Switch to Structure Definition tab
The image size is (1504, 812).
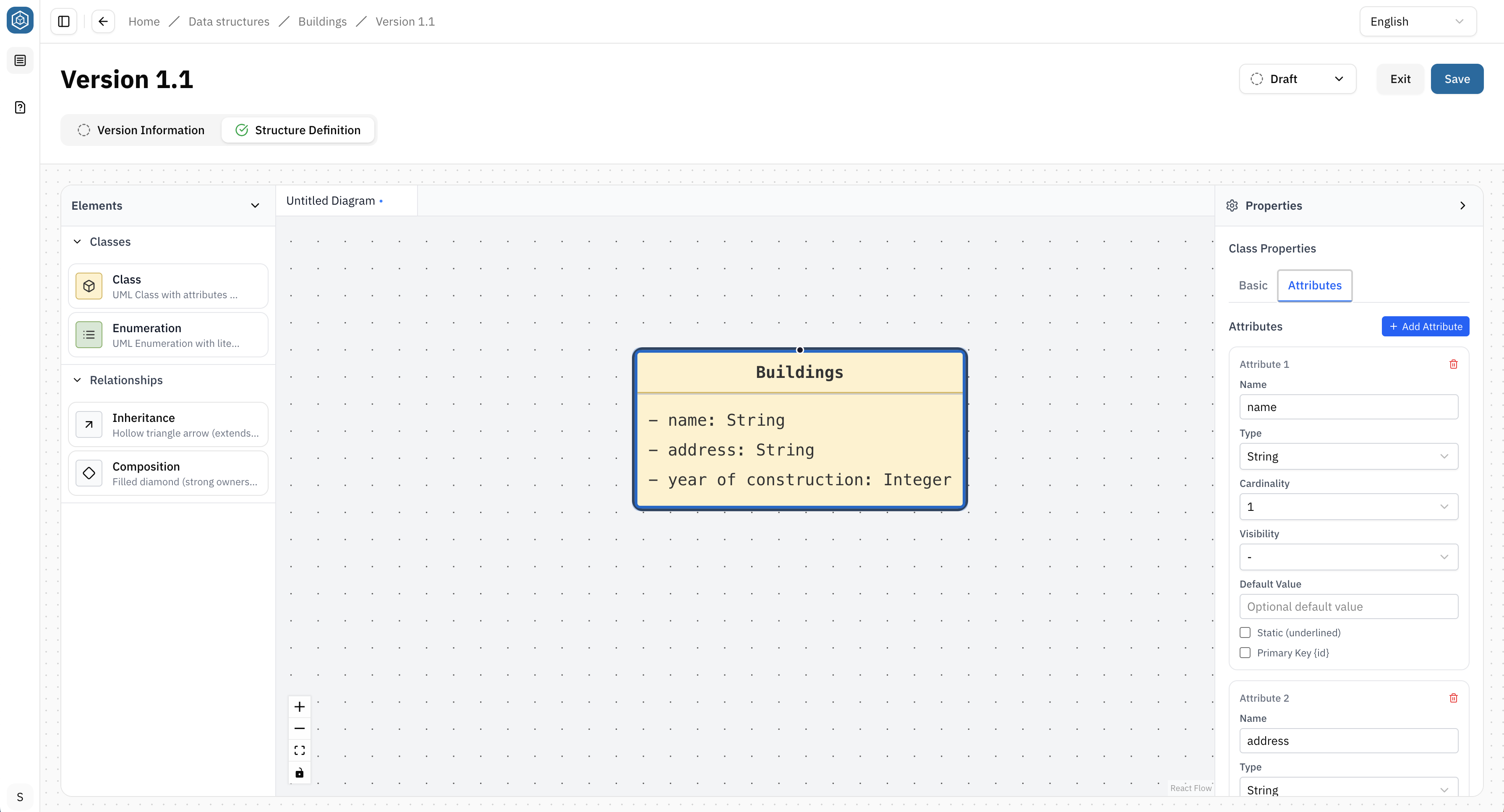click(298, 130)
